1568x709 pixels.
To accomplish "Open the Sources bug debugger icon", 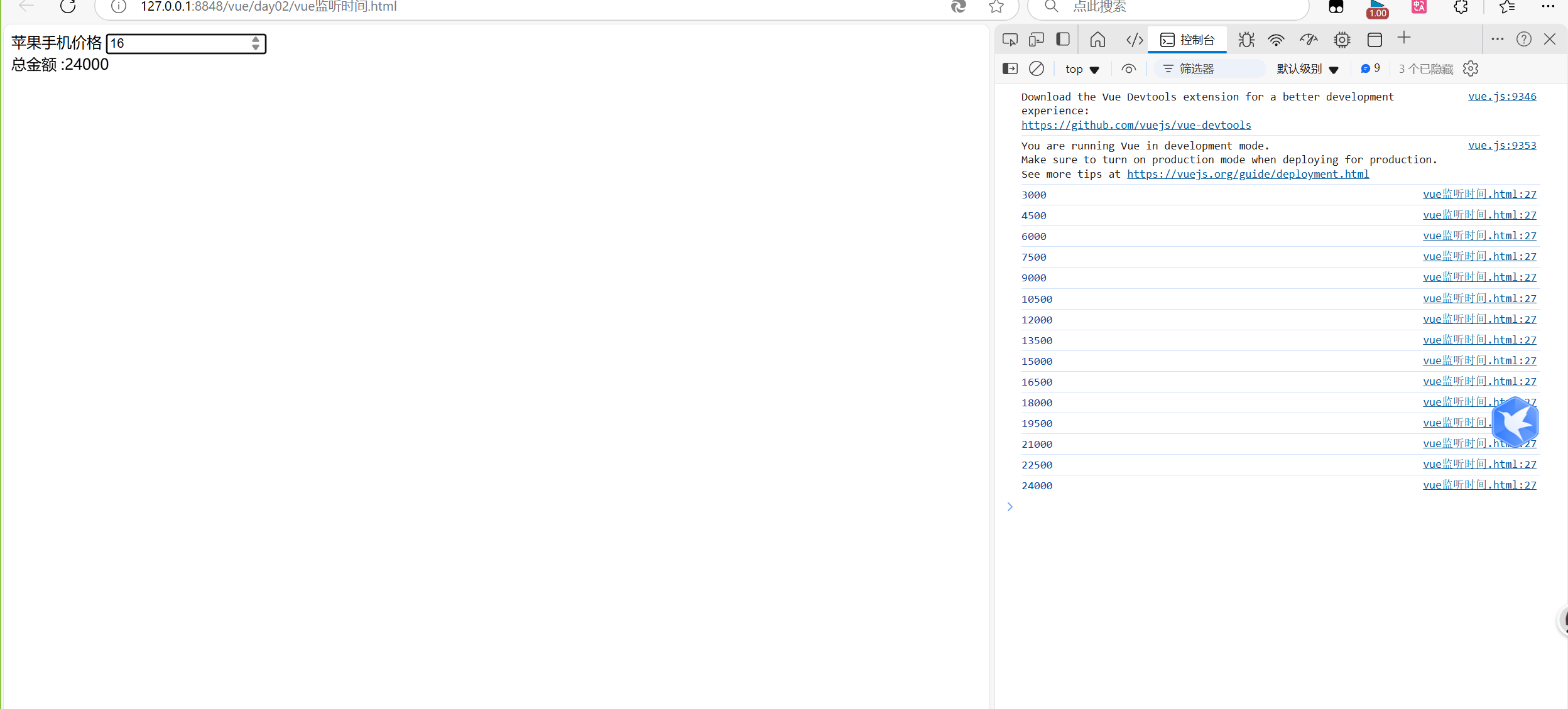I will click(x=1246, y=40).
